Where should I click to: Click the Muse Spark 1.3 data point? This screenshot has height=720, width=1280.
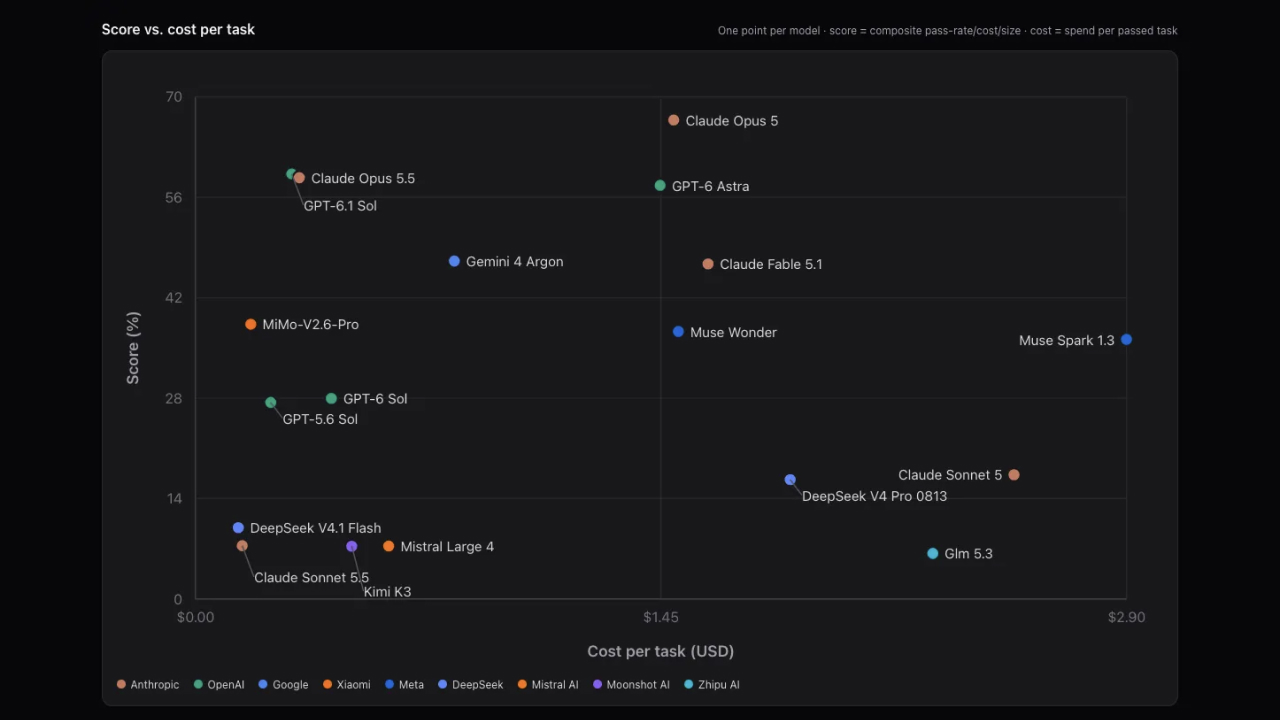(x=1126, y=340)
